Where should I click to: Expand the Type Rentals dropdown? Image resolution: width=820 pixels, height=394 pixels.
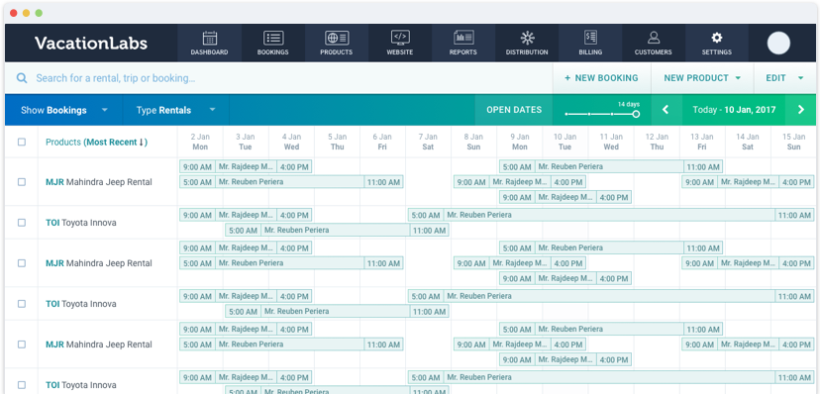click(x=176, y=110)
